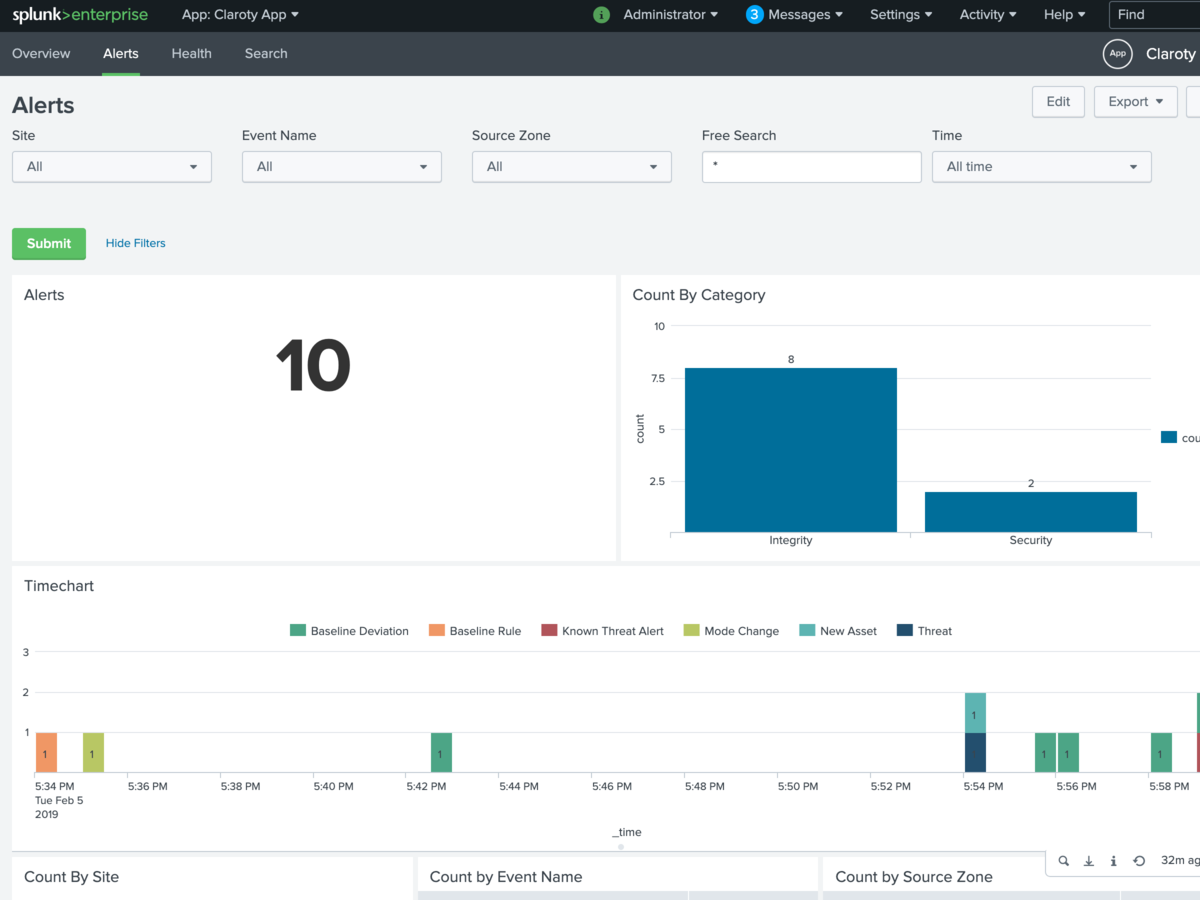Click the green system status info icon
The image size is (1200, 900).
[x=601, y=15]
